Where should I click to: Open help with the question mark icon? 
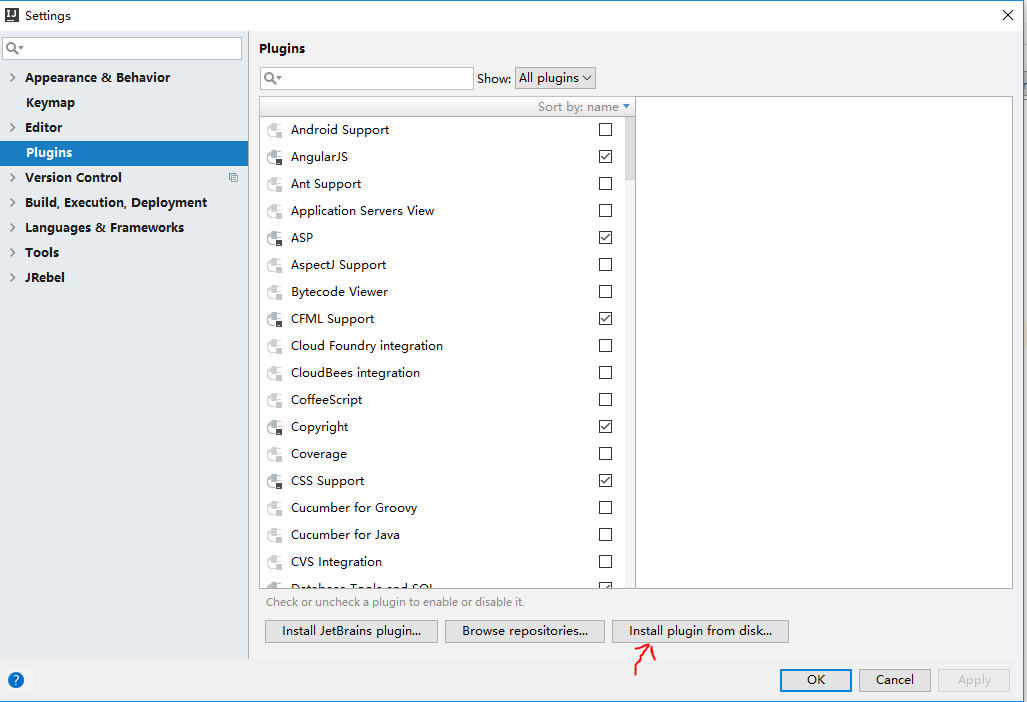(16, 680)
